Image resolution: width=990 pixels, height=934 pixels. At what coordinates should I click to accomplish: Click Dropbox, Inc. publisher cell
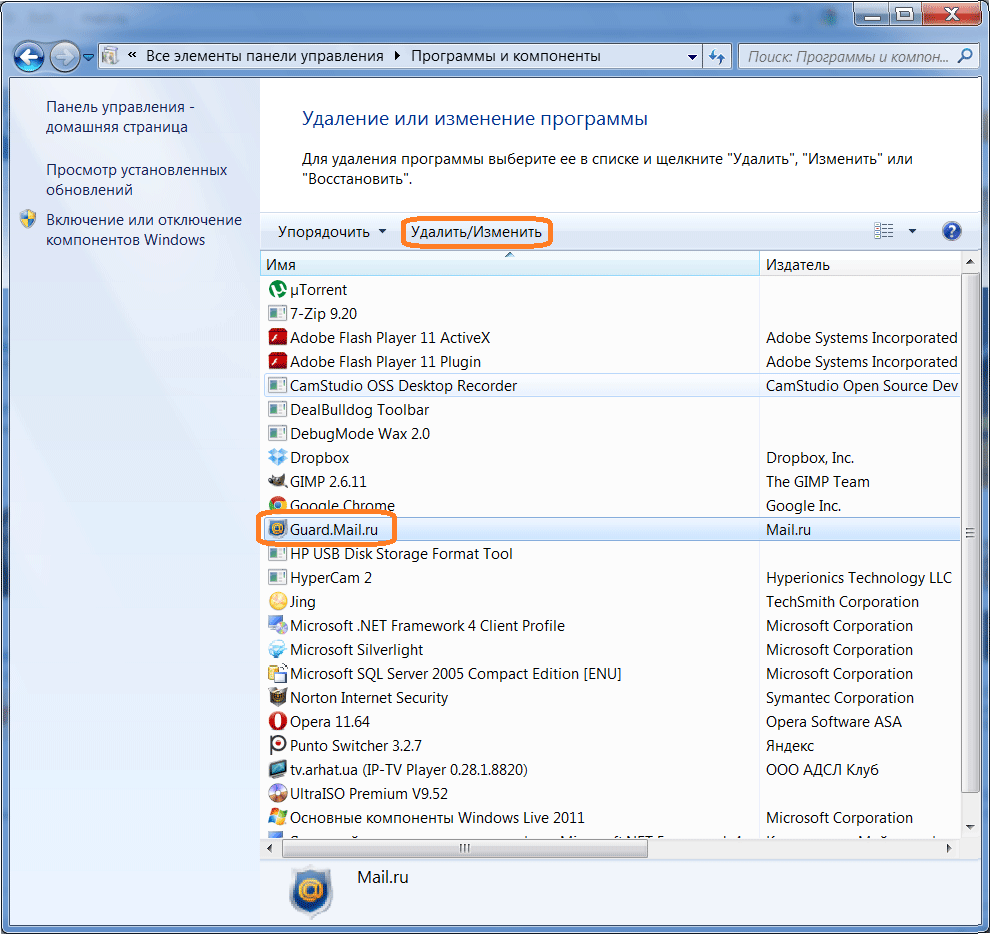tap(810, 457)
